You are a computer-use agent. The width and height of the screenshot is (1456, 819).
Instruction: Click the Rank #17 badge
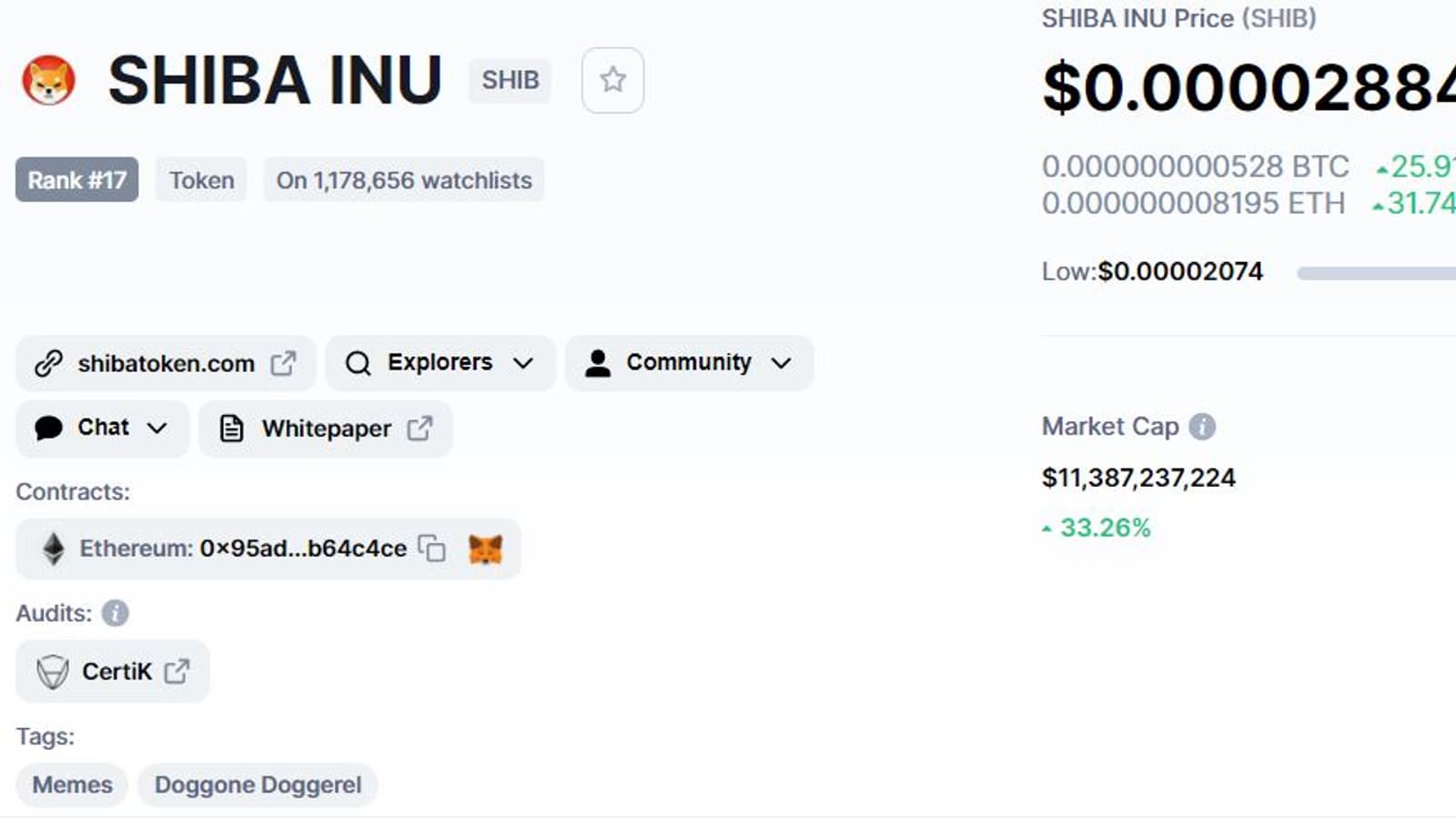pos(76,180)
